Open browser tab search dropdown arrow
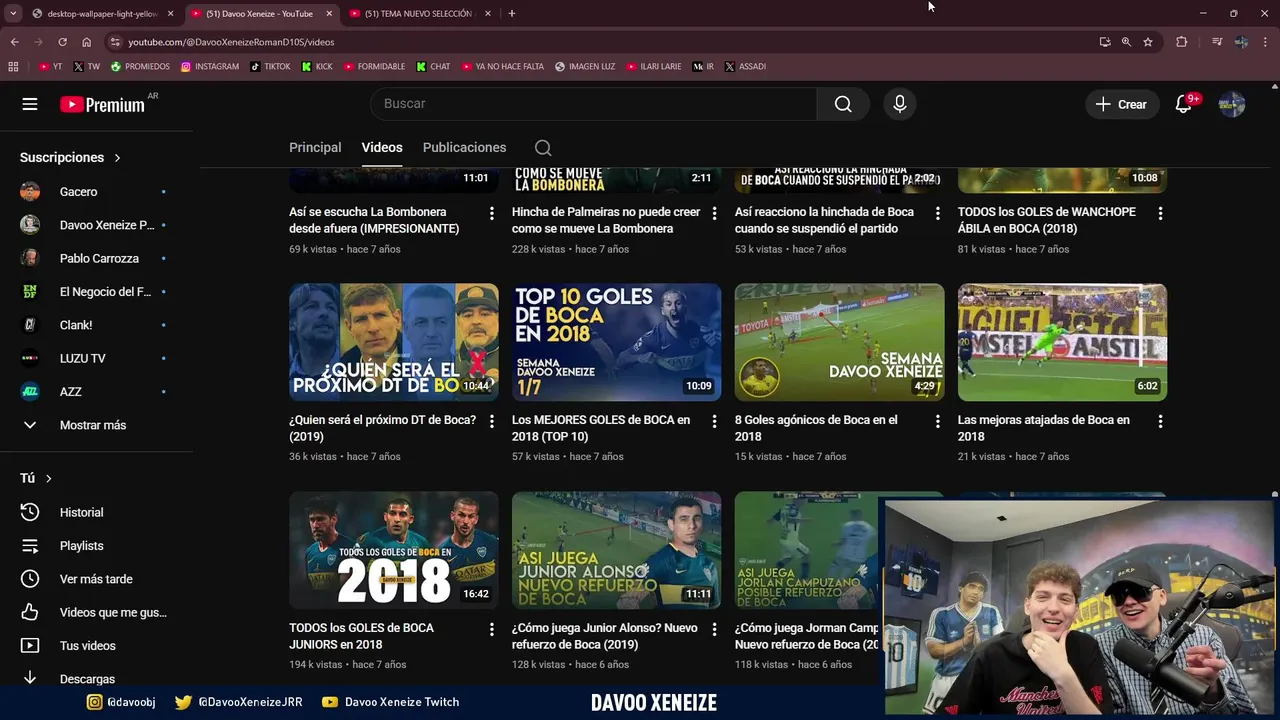The width and height of the screenshot is (1280, 720). 13,13
